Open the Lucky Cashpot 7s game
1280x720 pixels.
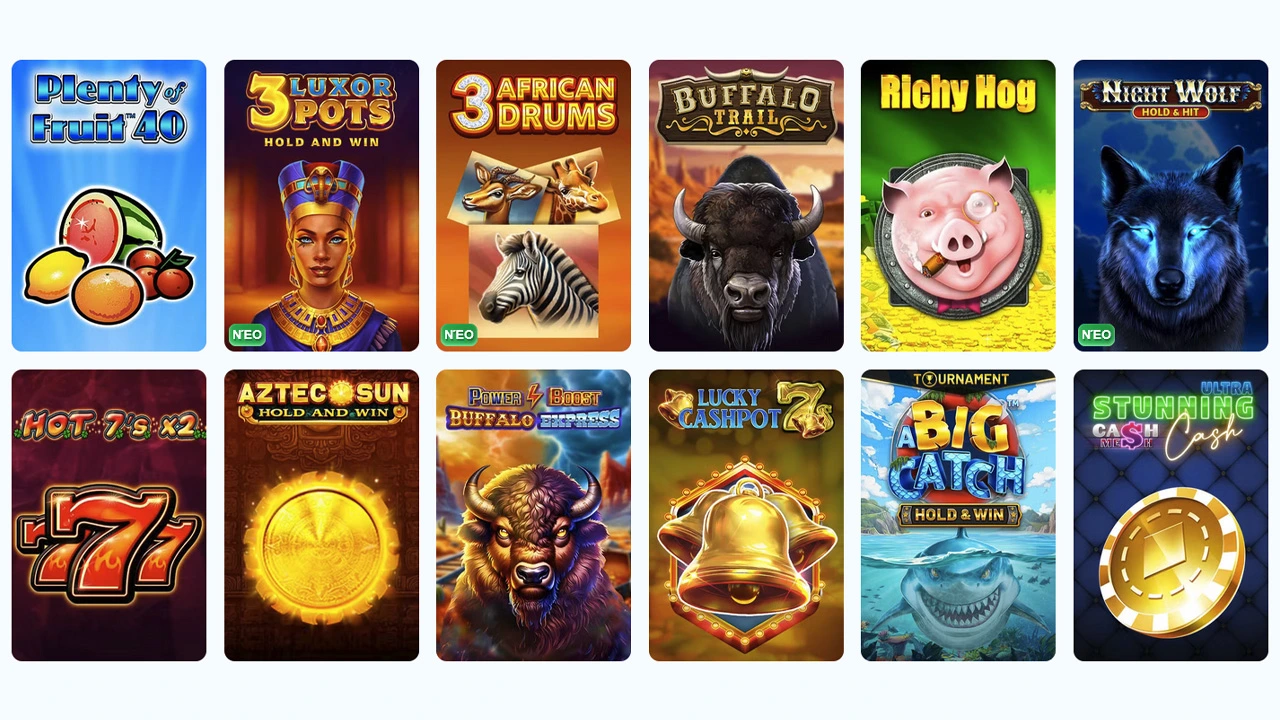pos(746,515)
